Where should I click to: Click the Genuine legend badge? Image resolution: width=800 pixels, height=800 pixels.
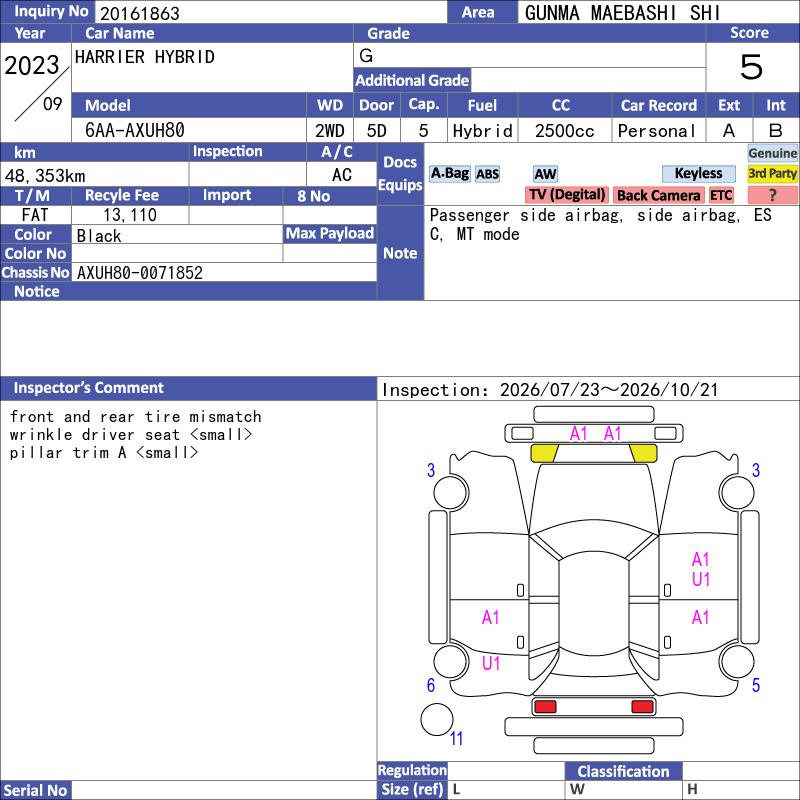772,153
